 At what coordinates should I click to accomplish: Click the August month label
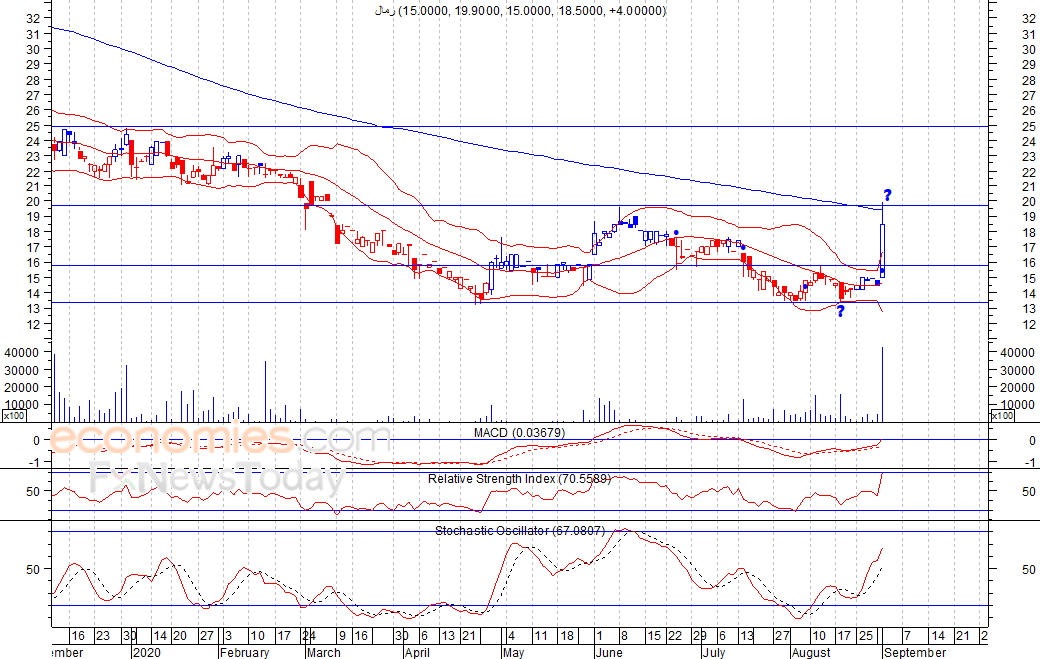click(810, 652)
